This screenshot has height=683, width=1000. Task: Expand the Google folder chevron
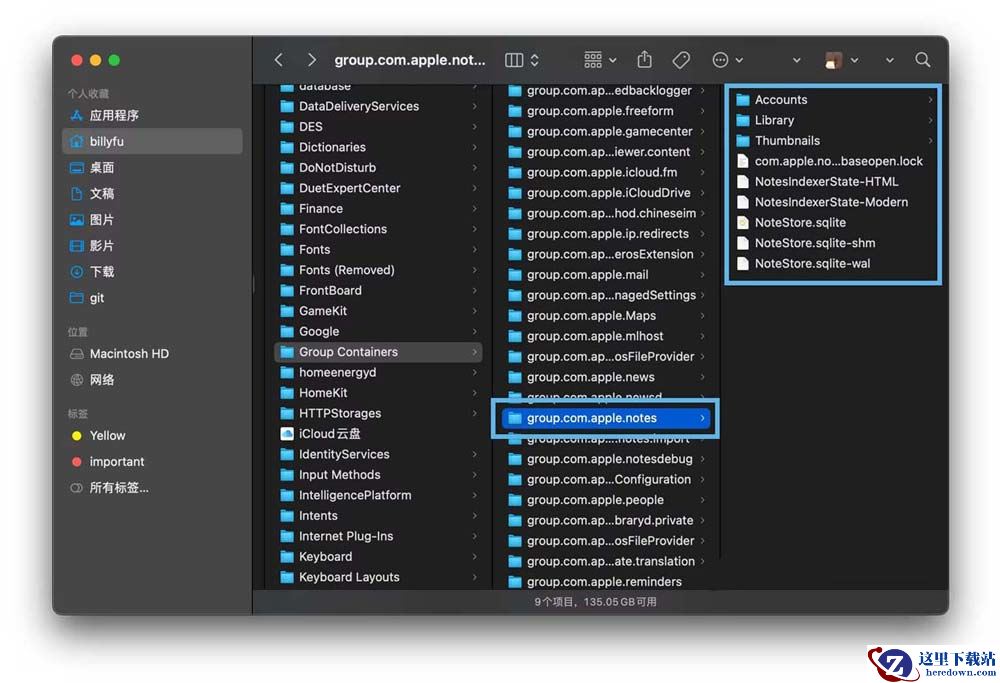click(474, 332)
